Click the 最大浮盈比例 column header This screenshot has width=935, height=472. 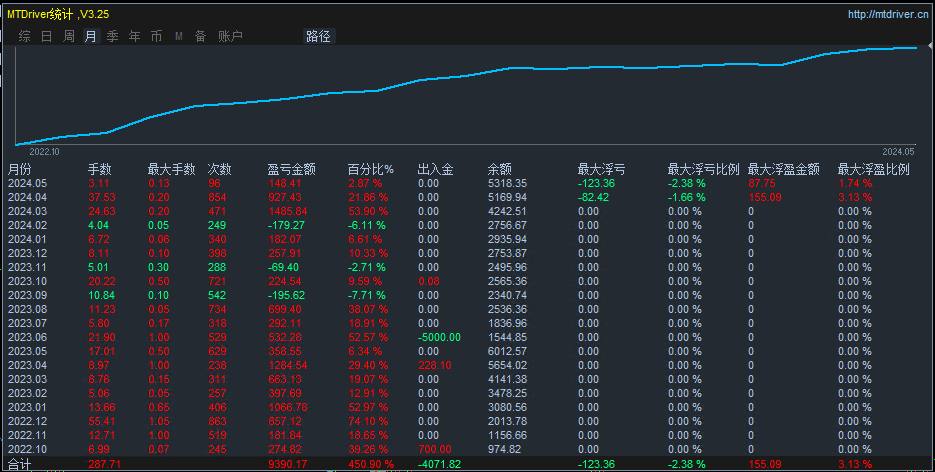pos(874,169)
